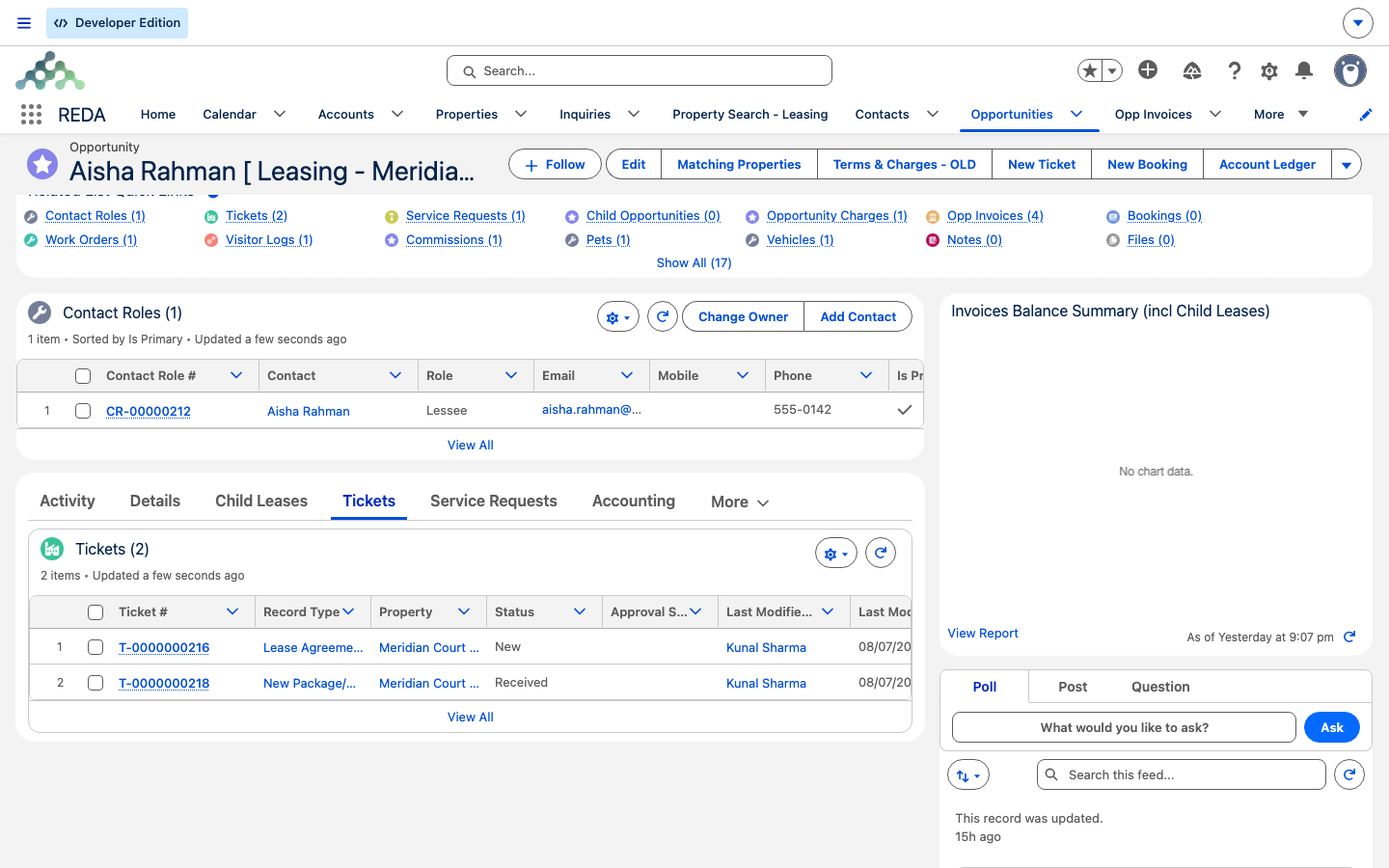Select all Contact Roles checkbox

(x=83, y=376)
